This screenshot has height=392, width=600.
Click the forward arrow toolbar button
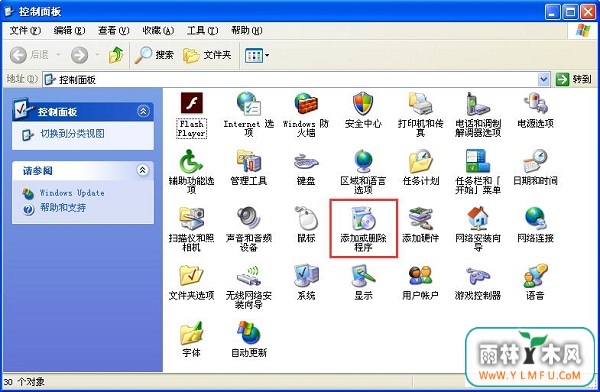pos(80,55)
